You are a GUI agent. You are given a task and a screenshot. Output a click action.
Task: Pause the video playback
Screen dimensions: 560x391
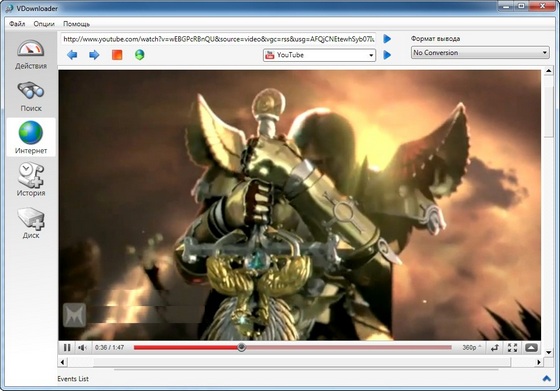pyautogui.click(x=67, y=347)
